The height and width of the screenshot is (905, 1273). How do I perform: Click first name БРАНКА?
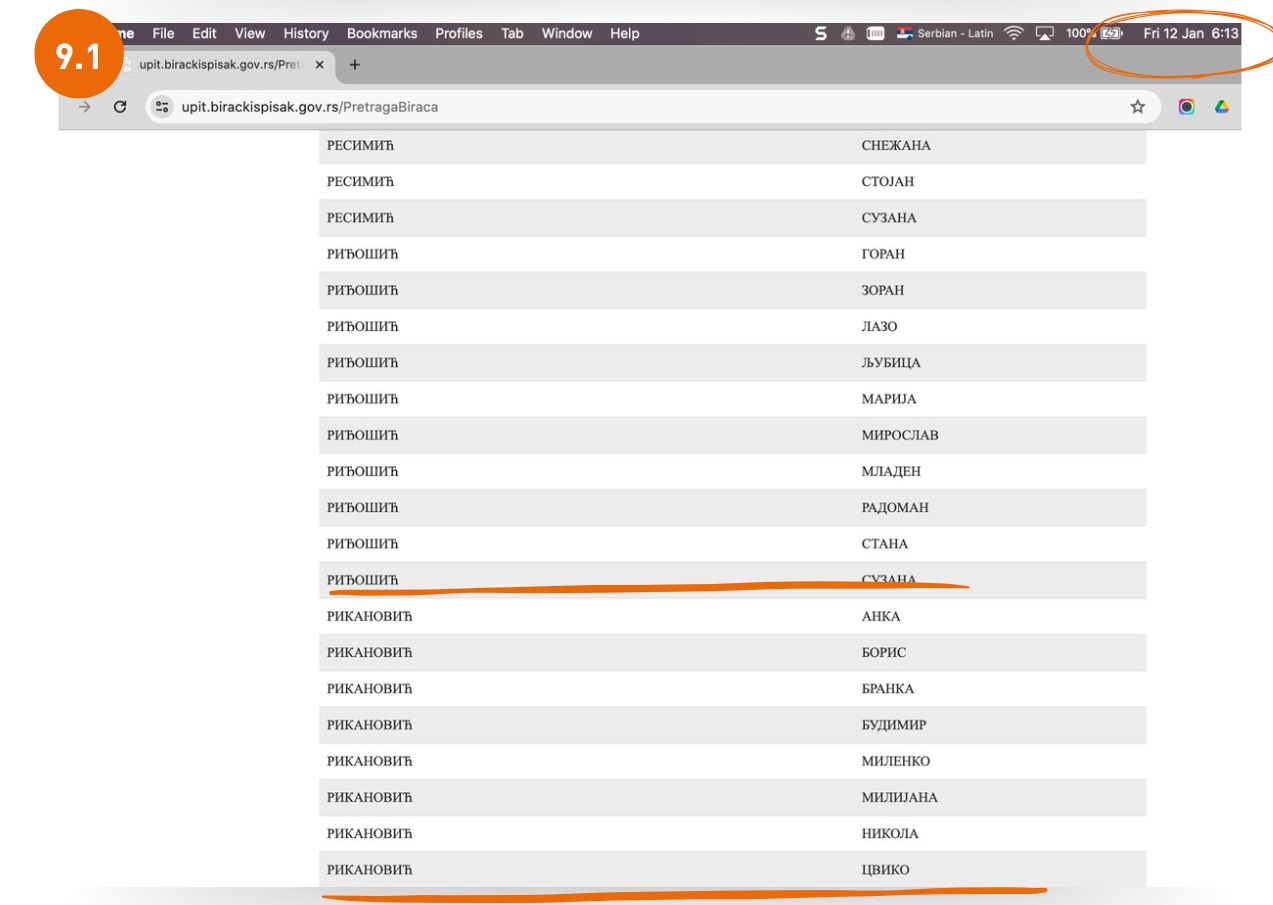[x=888, y=689]
